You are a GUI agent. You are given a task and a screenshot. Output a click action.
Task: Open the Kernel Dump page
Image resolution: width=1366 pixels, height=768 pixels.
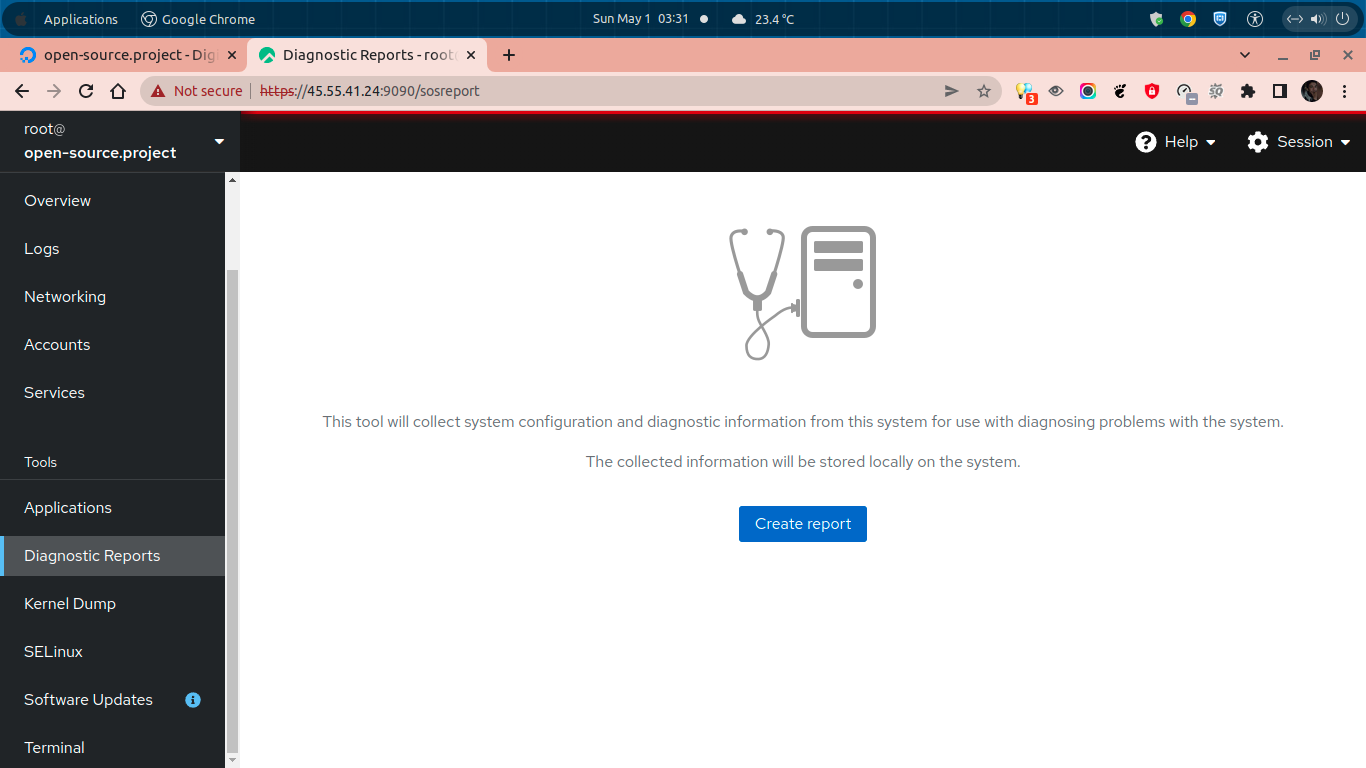(113, 604)
